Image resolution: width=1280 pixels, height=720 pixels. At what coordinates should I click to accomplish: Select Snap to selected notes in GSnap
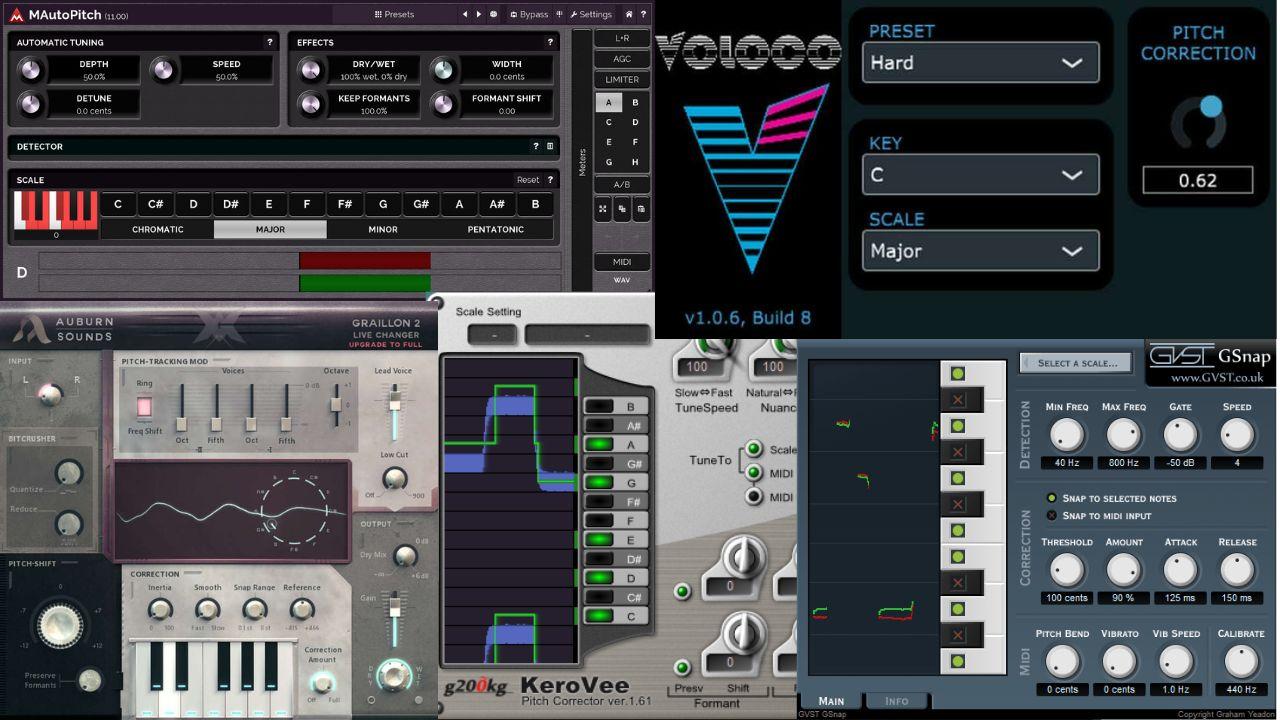(x=1051, y=498)
